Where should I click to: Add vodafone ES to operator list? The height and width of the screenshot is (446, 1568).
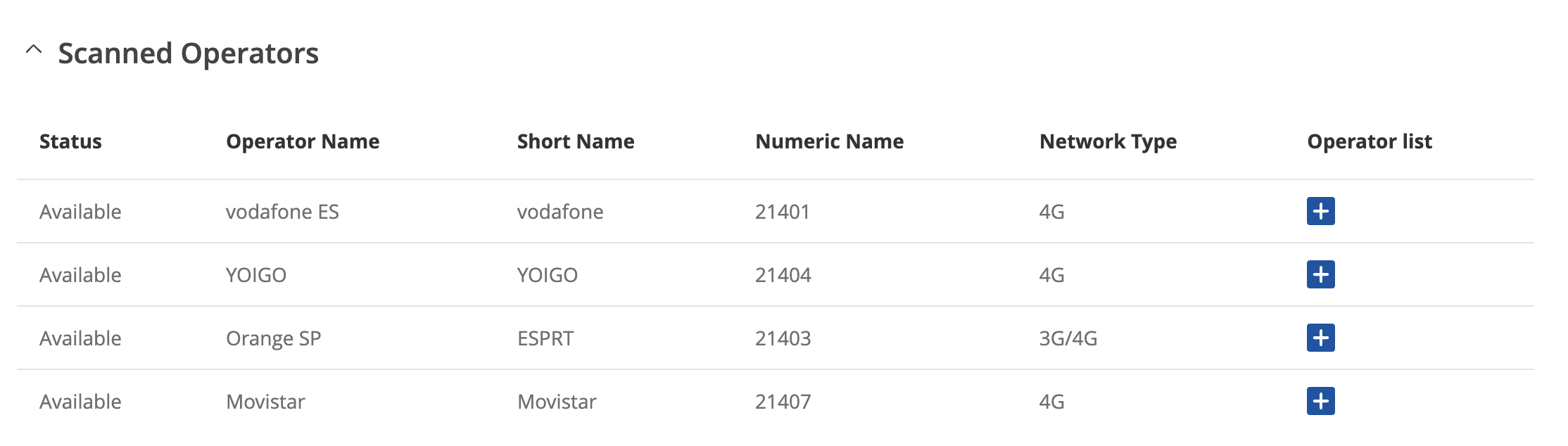coord(1320,211)
